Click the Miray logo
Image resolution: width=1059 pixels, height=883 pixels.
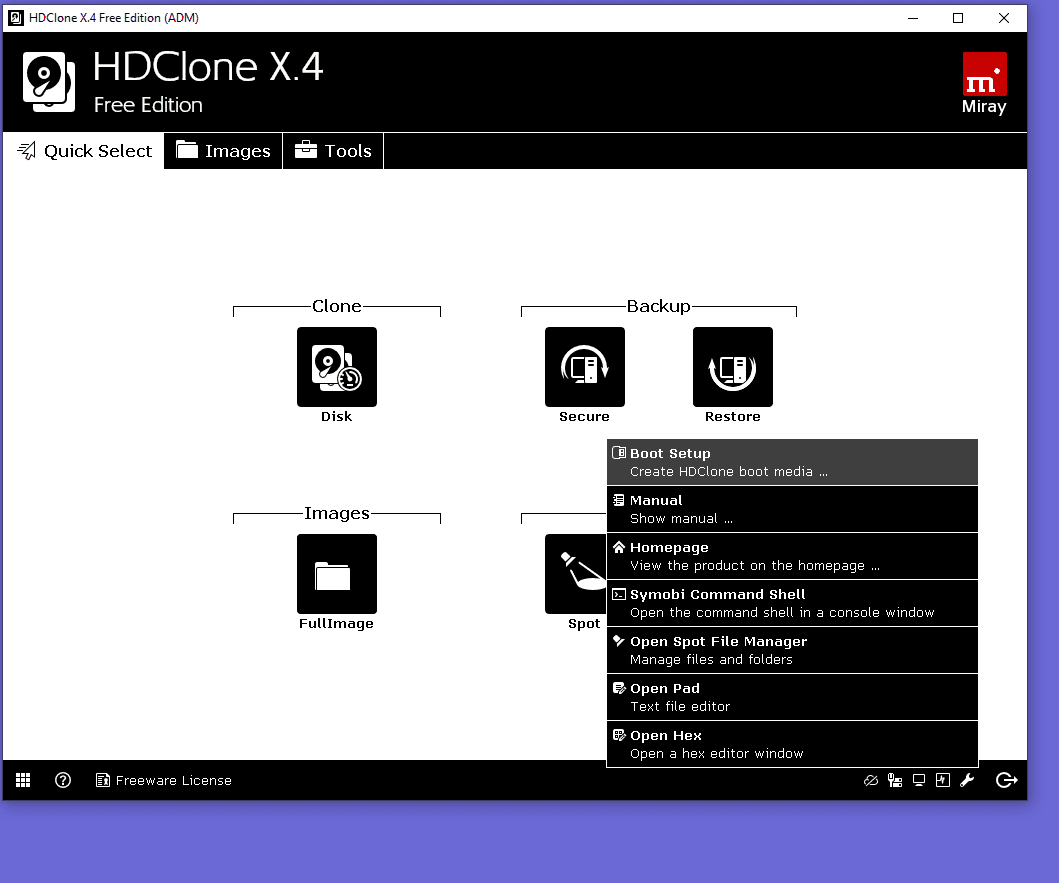pos(984,83)
